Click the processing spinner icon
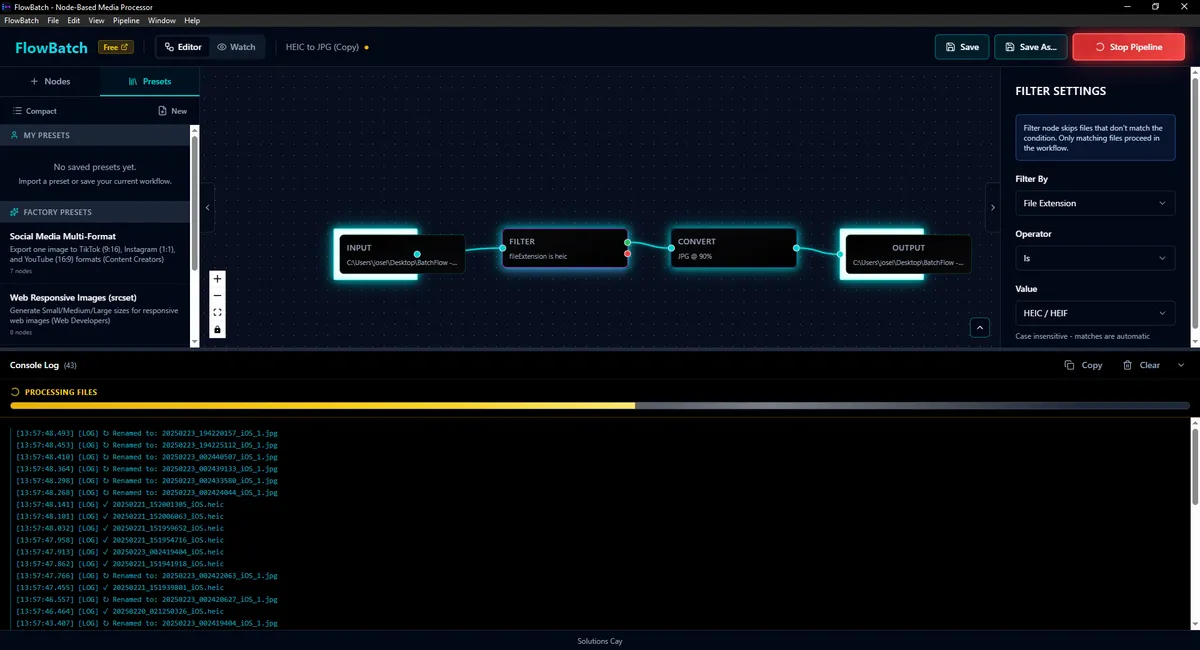Image resolution: width=1200 pixels, height=650 pixels. (x=15, y=392)
